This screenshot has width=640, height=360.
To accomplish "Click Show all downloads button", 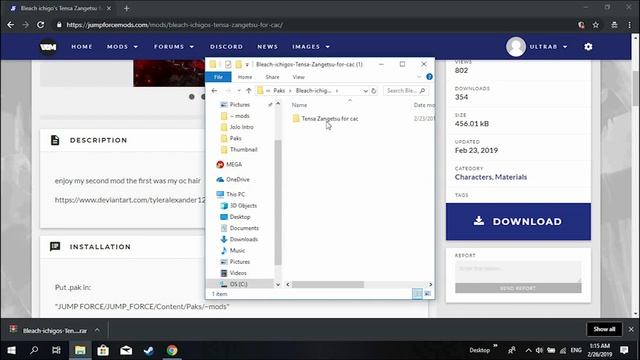I will tap(604, 329).
